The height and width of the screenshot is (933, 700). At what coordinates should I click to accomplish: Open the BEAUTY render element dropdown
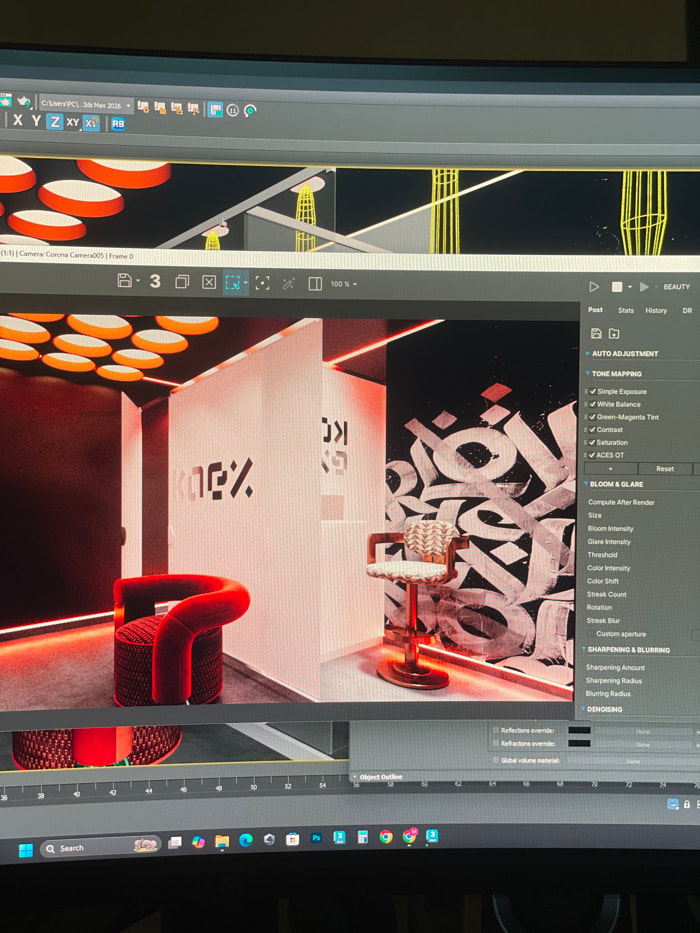[x=677, y=287]
